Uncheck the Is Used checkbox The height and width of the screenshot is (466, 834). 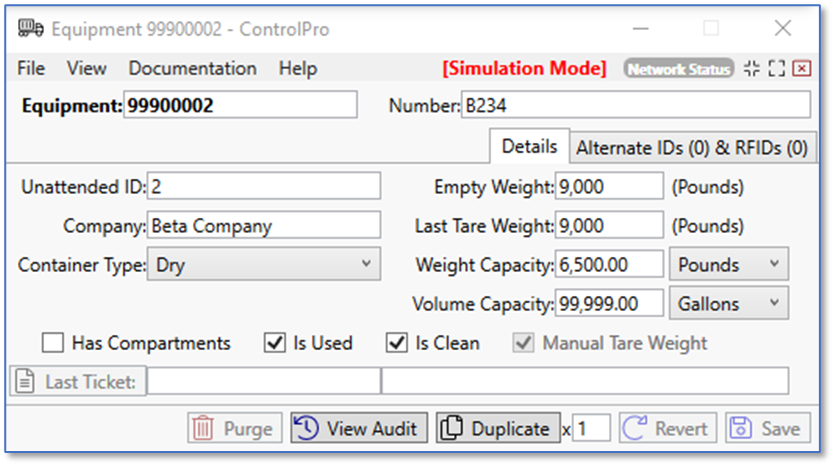click(275, 343)
